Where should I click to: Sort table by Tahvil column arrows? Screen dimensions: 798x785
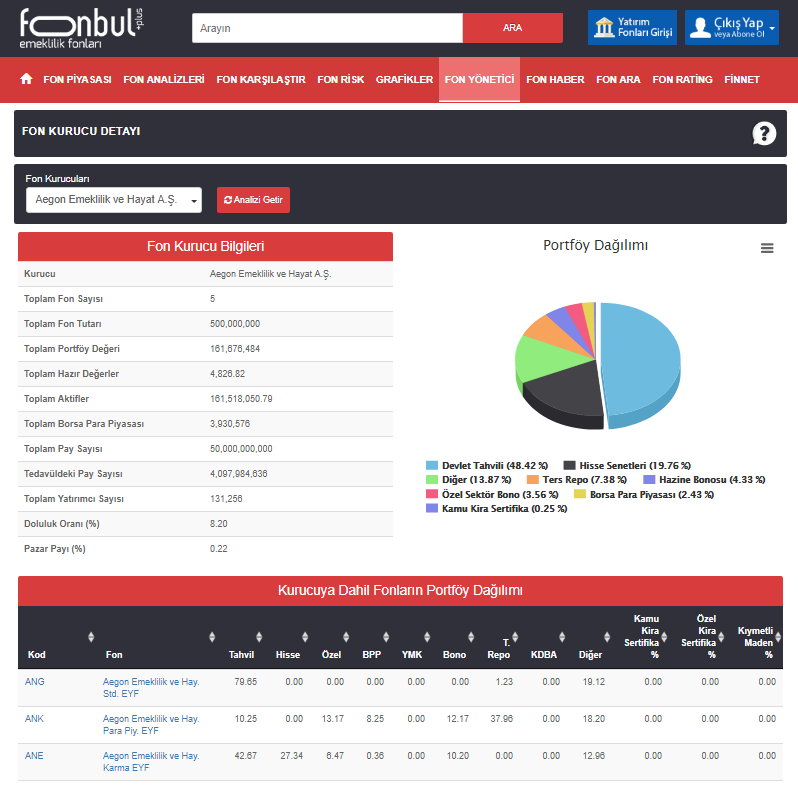tap(259, 637)
